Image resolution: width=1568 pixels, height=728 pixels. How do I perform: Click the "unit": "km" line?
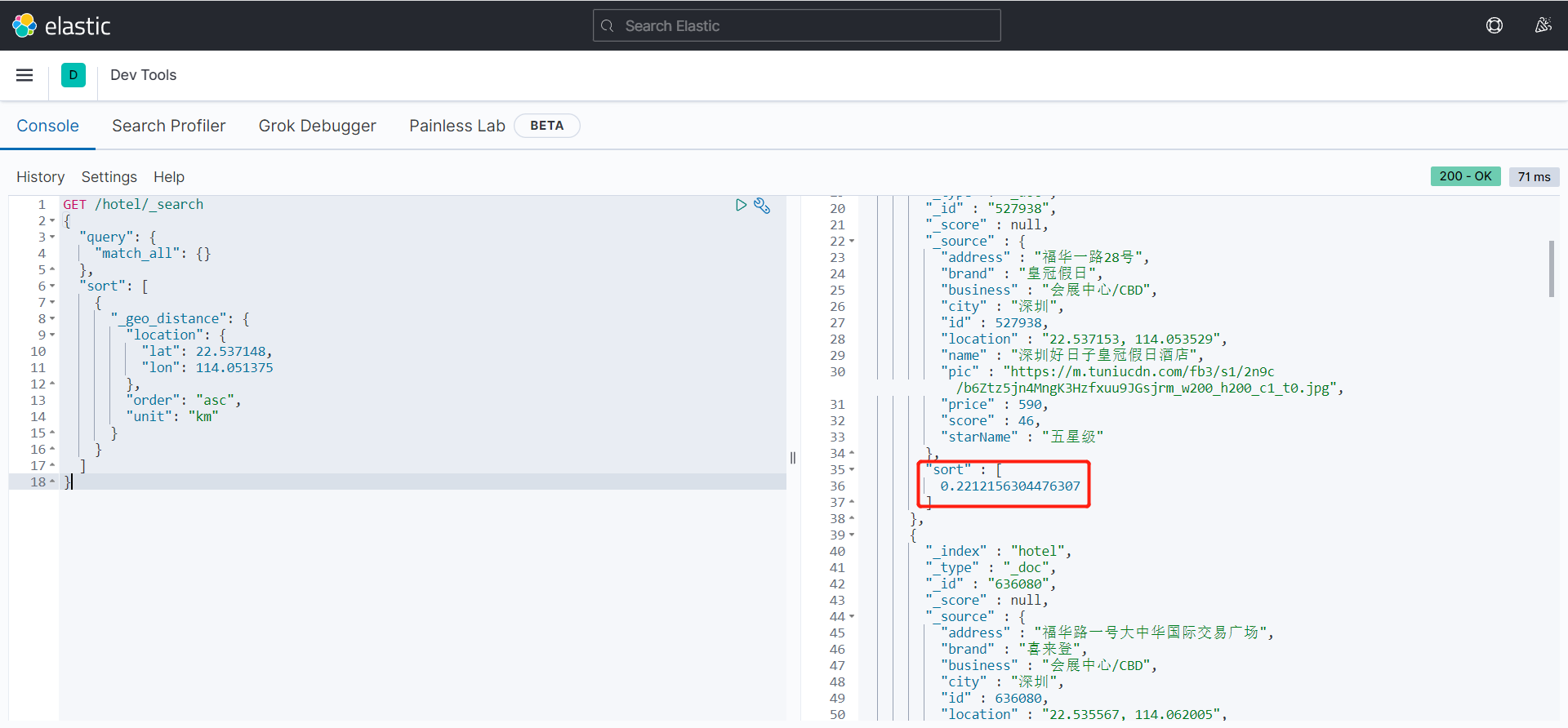pyautogui.click(x=172, y=417)
